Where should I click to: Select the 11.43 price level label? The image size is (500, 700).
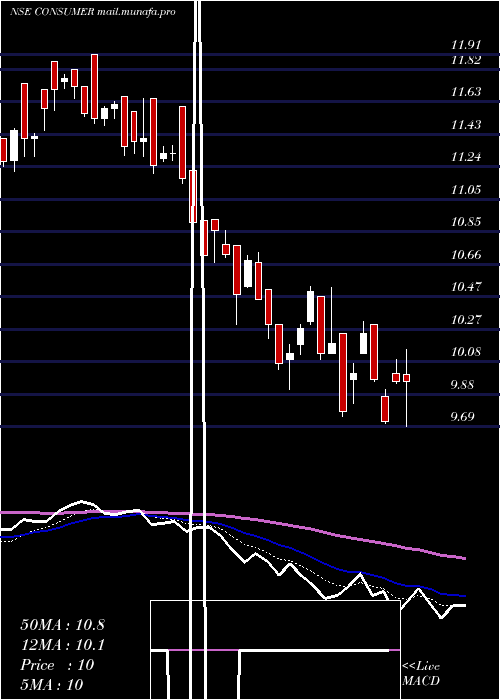tap(466, 125)
